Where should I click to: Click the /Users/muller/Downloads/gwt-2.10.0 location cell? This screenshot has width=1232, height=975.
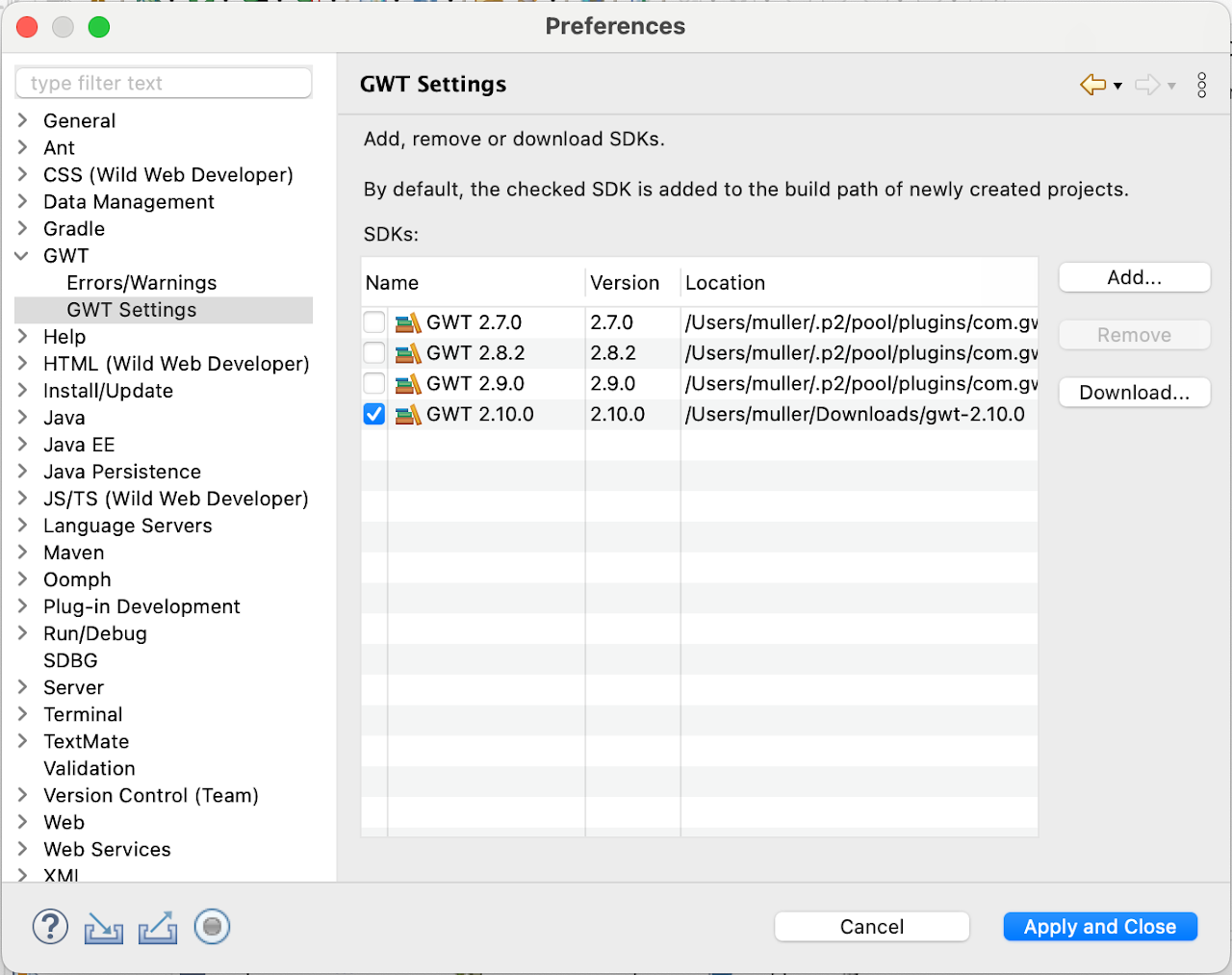[855, 415]
